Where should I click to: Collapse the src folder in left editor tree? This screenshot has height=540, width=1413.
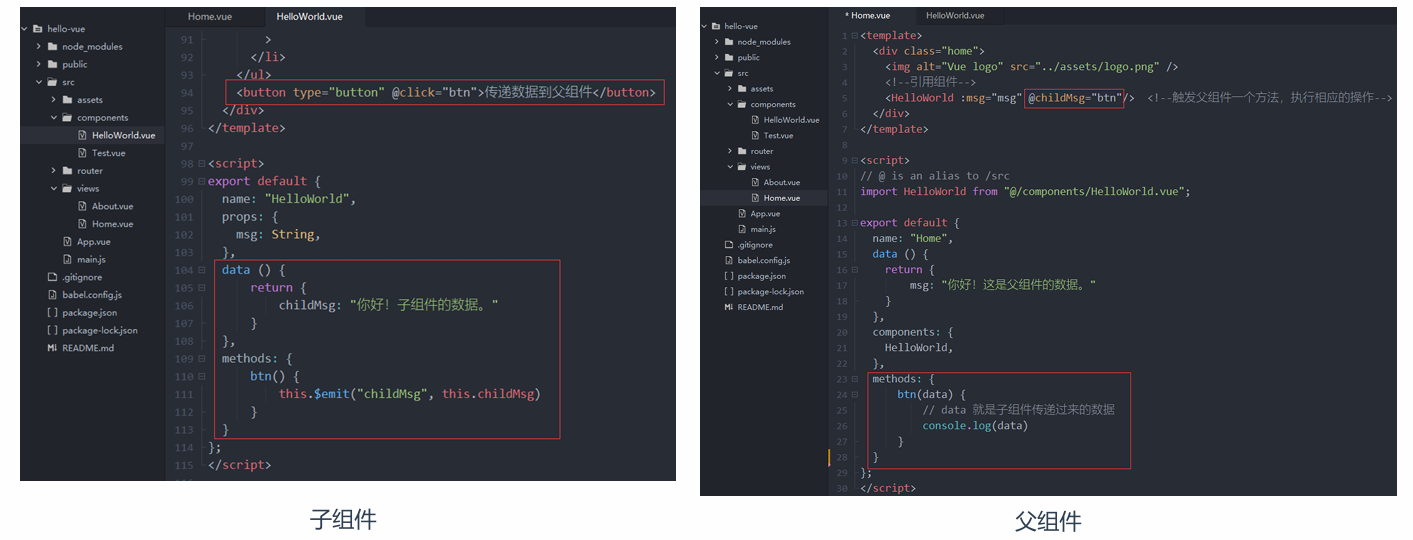coord(38,82)
